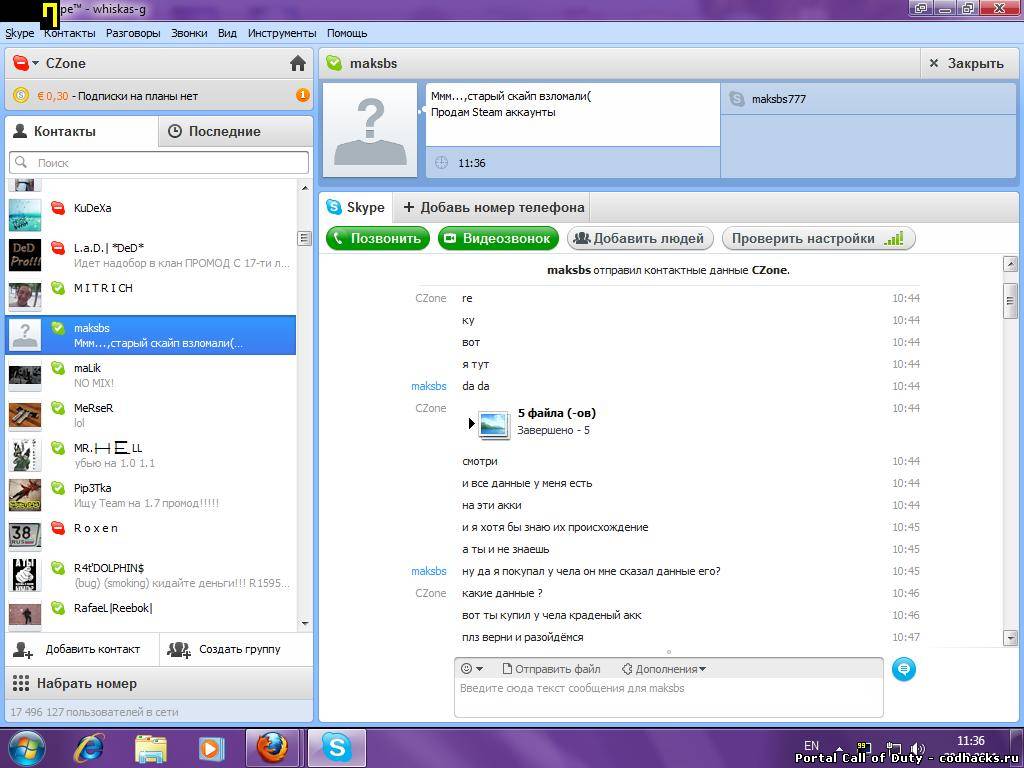Viewport: 1024px width, 768px height.
Task: Select the Skype conversation tab
Action: 356,208
